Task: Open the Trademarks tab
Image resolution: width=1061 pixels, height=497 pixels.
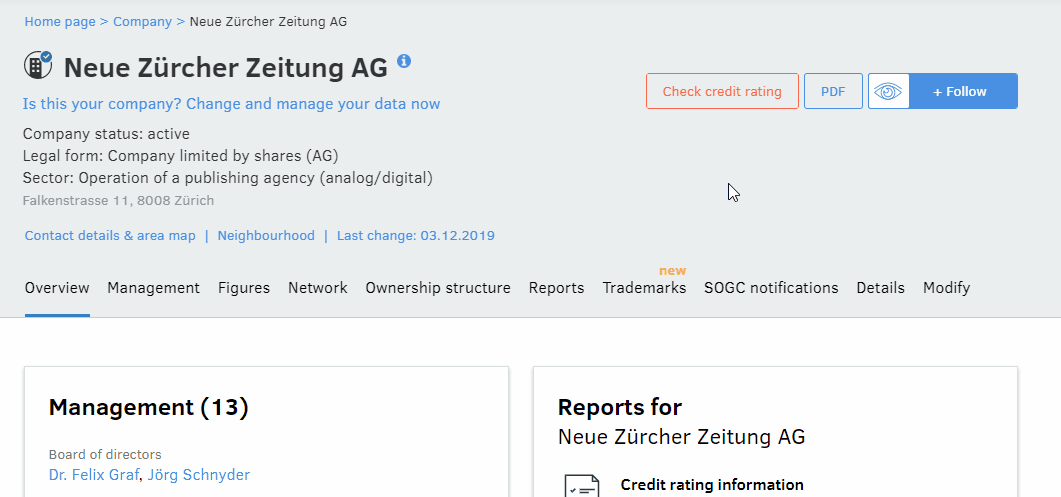Action: pyautogui.click(x=644, y=288)
